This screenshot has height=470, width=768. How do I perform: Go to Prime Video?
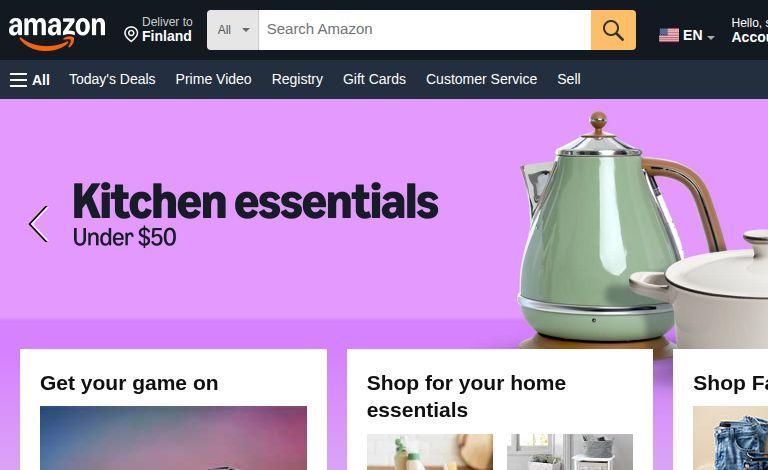click(x=214, y=79)
